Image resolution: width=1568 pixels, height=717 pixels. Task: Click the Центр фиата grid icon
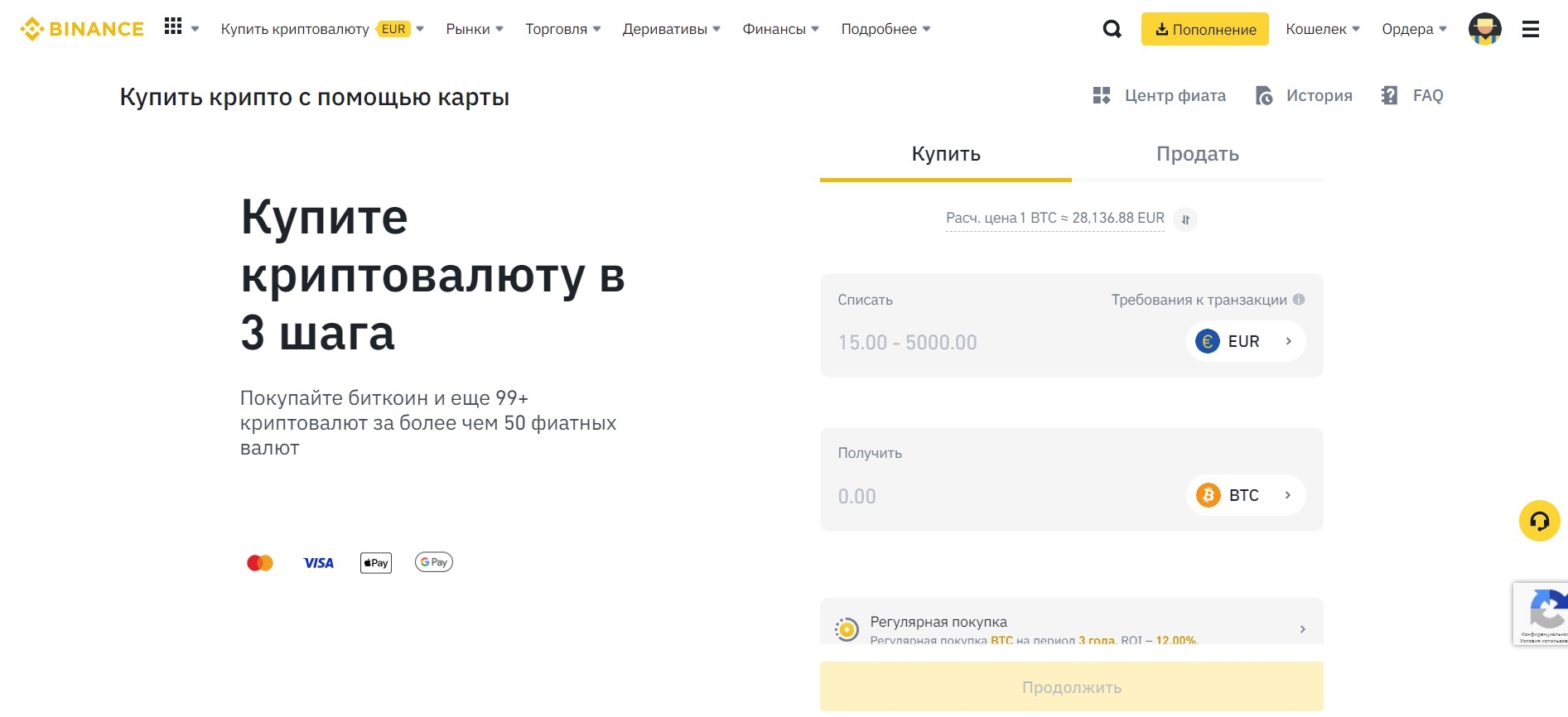point(1102,95)
